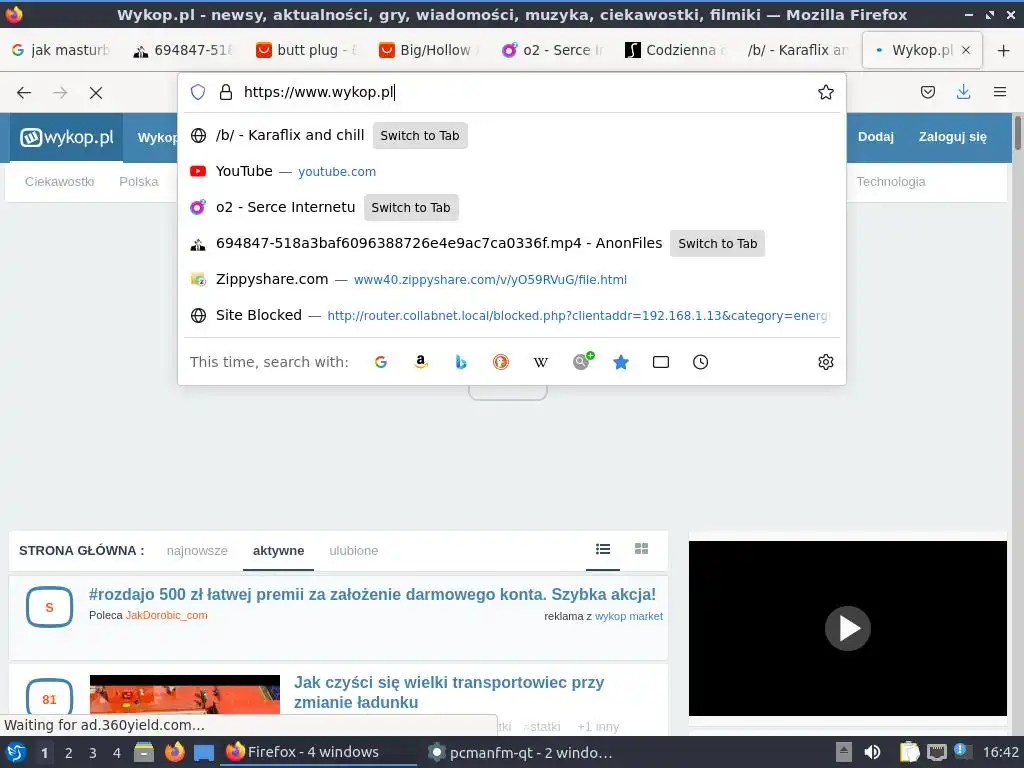Switch to virtual desktop 2
Screen dimensions: 1024x768
pos(69,753)
